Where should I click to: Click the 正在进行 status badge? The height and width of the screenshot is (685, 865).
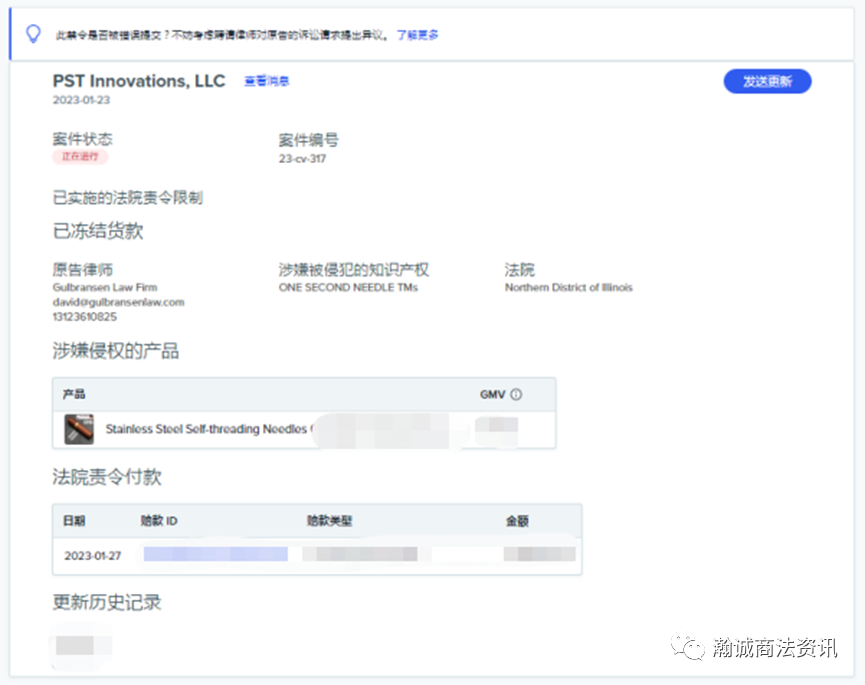pos(80,157)
